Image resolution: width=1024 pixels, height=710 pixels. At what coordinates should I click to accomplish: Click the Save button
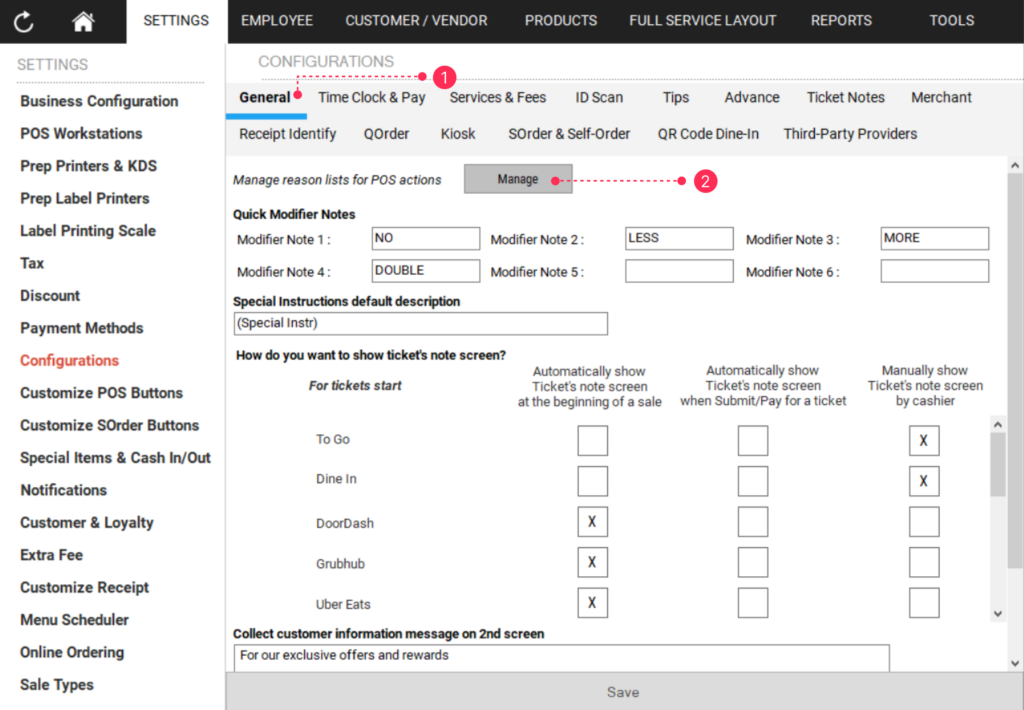[x=623, y=692]
